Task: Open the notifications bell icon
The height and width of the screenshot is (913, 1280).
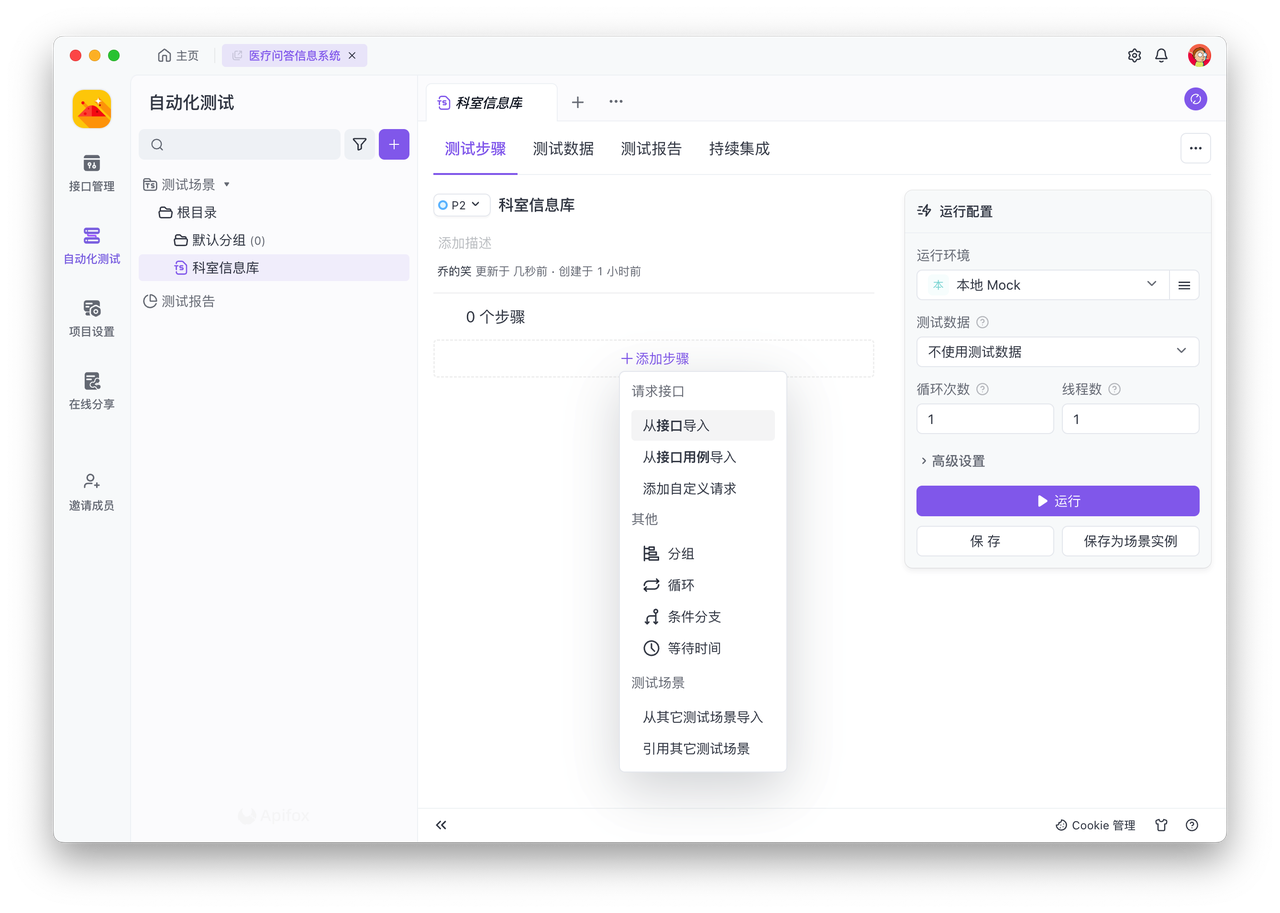Action: click(1161, 56)
